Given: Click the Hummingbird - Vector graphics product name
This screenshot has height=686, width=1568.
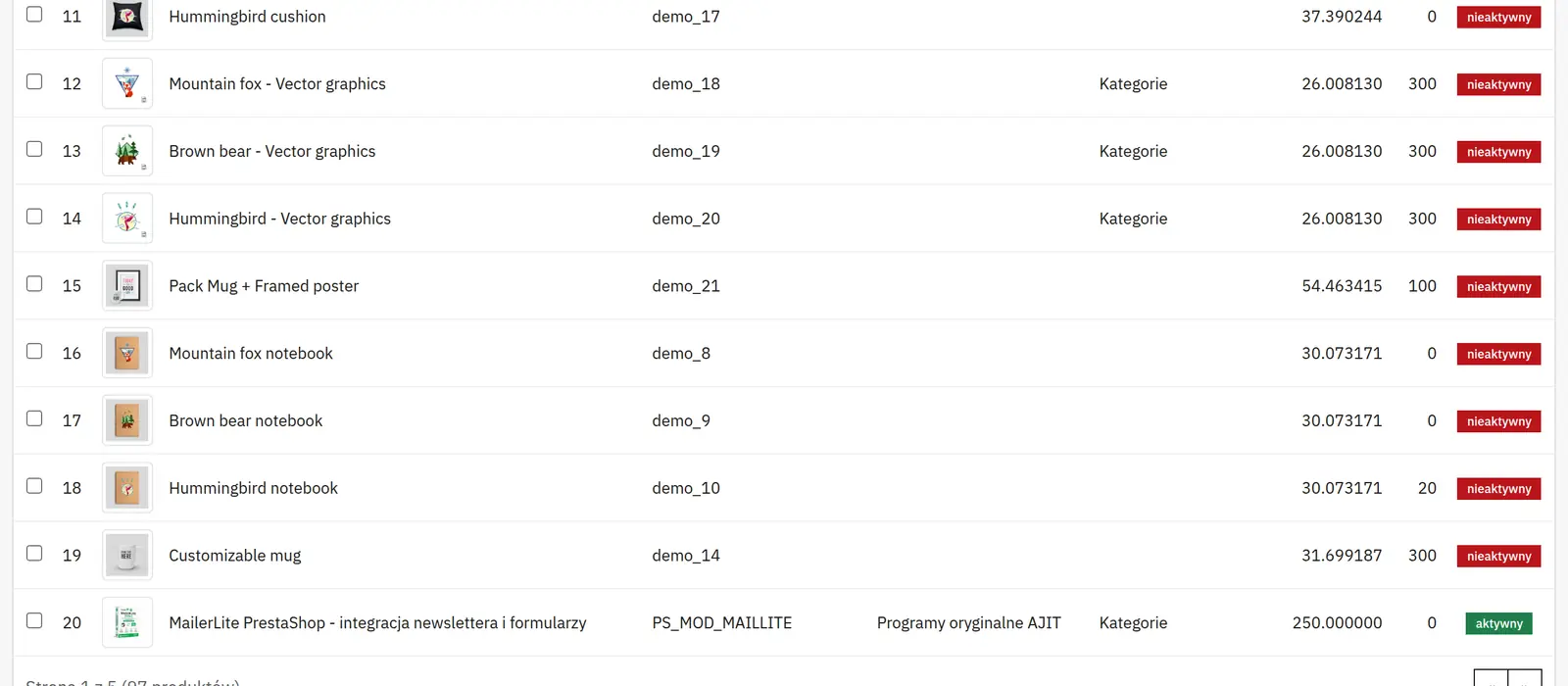Looking at the screenshot, I should 279,219.
